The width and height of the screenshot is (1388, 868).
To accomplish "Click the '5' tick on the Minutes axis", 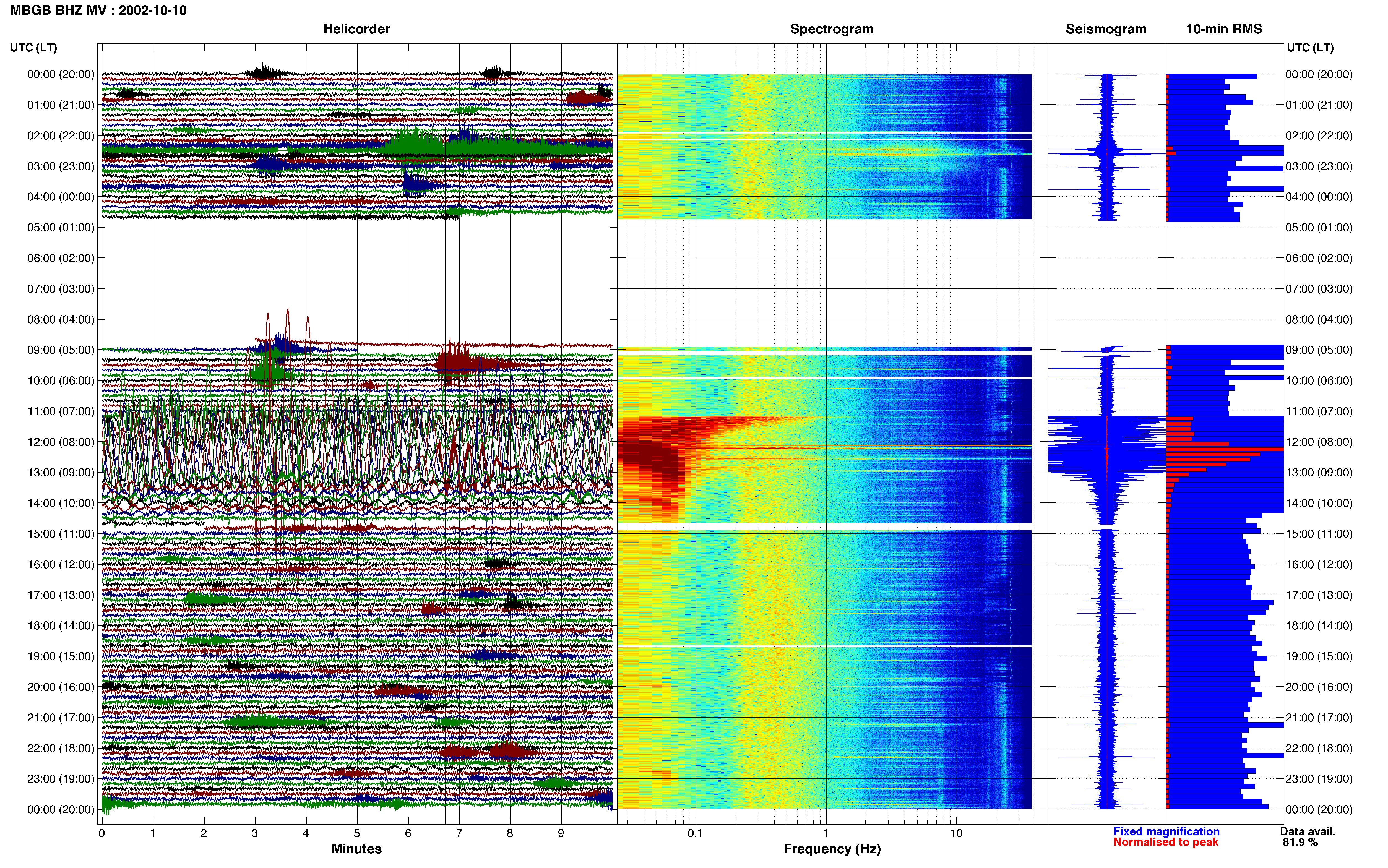I will tap(357, 833).
